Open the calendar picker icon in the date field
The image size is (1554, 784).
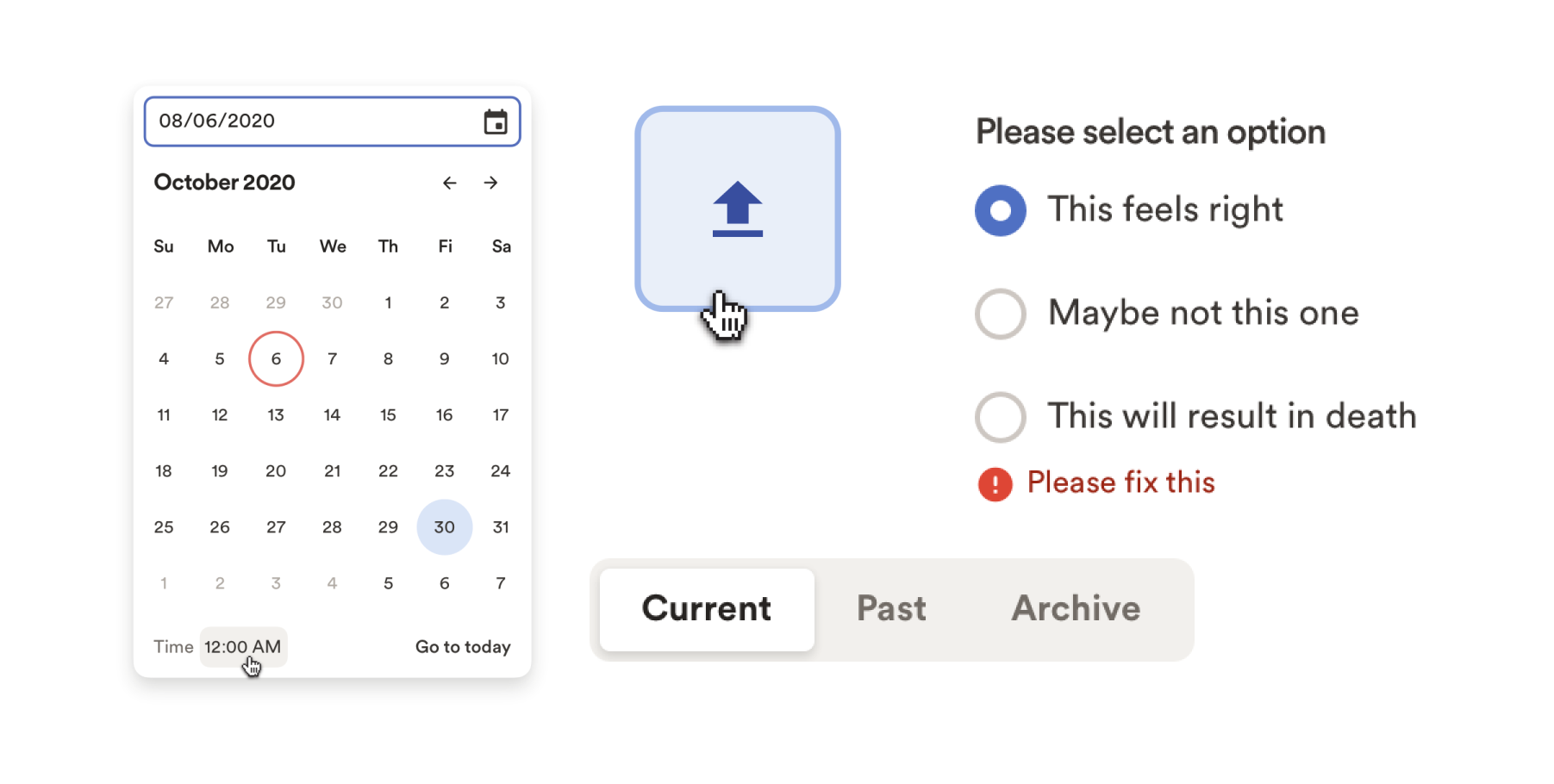(x=496, y=121)
